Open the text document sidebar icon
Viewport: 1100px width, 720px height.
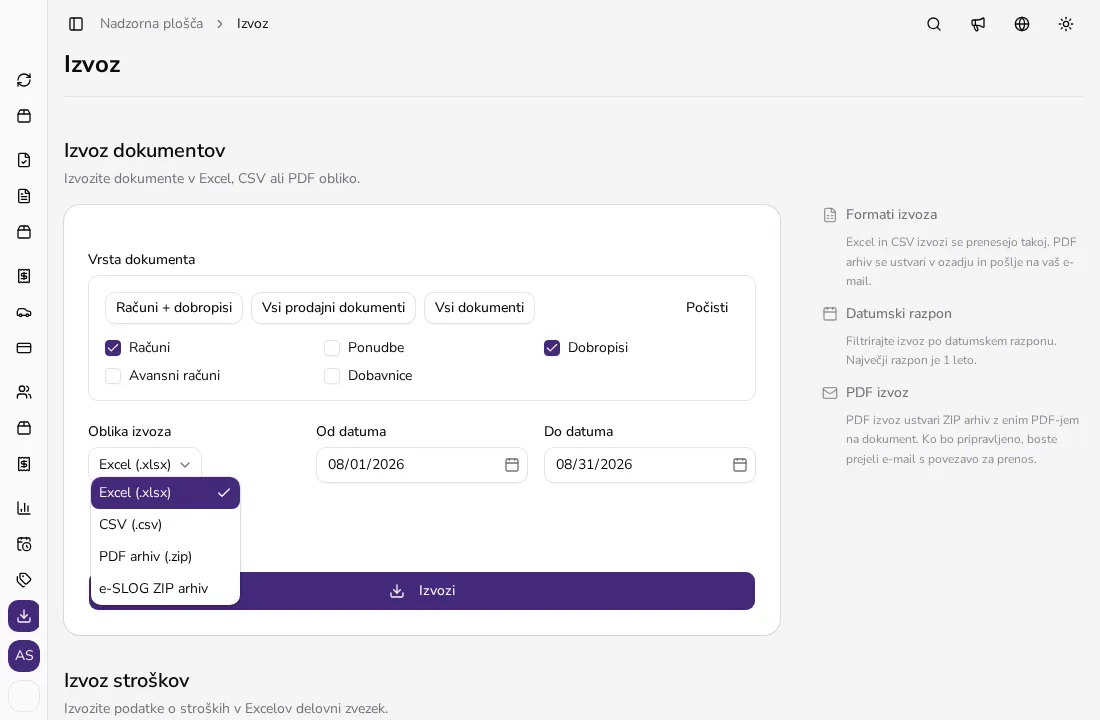(x=24, y=196)
